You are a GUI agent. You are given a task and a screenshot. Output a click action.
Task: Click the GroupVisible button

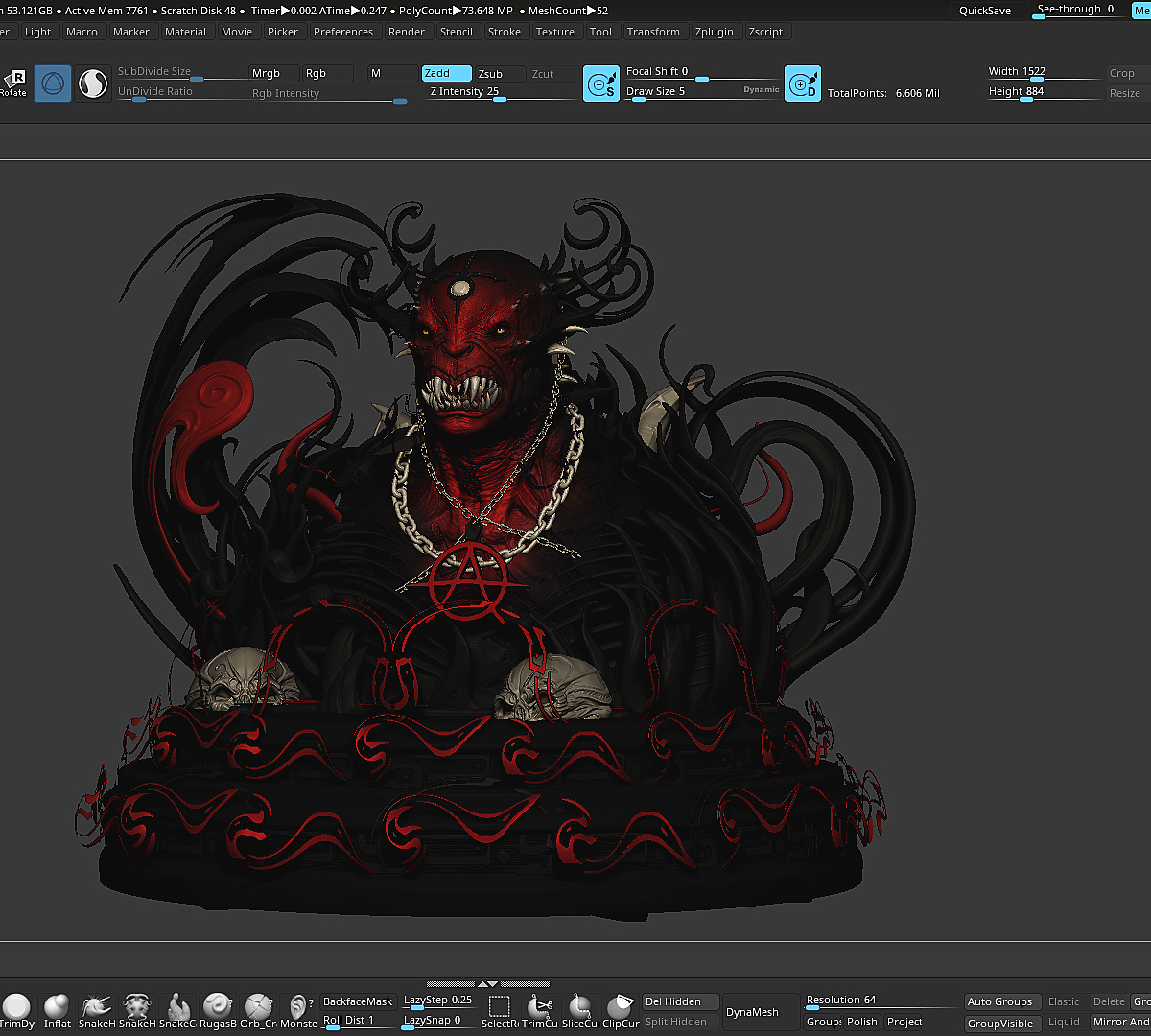click(x=1000, y=1023)
